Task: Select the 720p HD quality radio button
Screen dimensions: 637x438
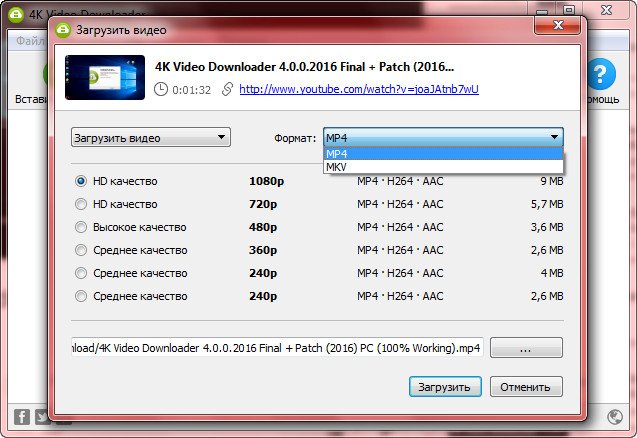Action: click(81, 204)
